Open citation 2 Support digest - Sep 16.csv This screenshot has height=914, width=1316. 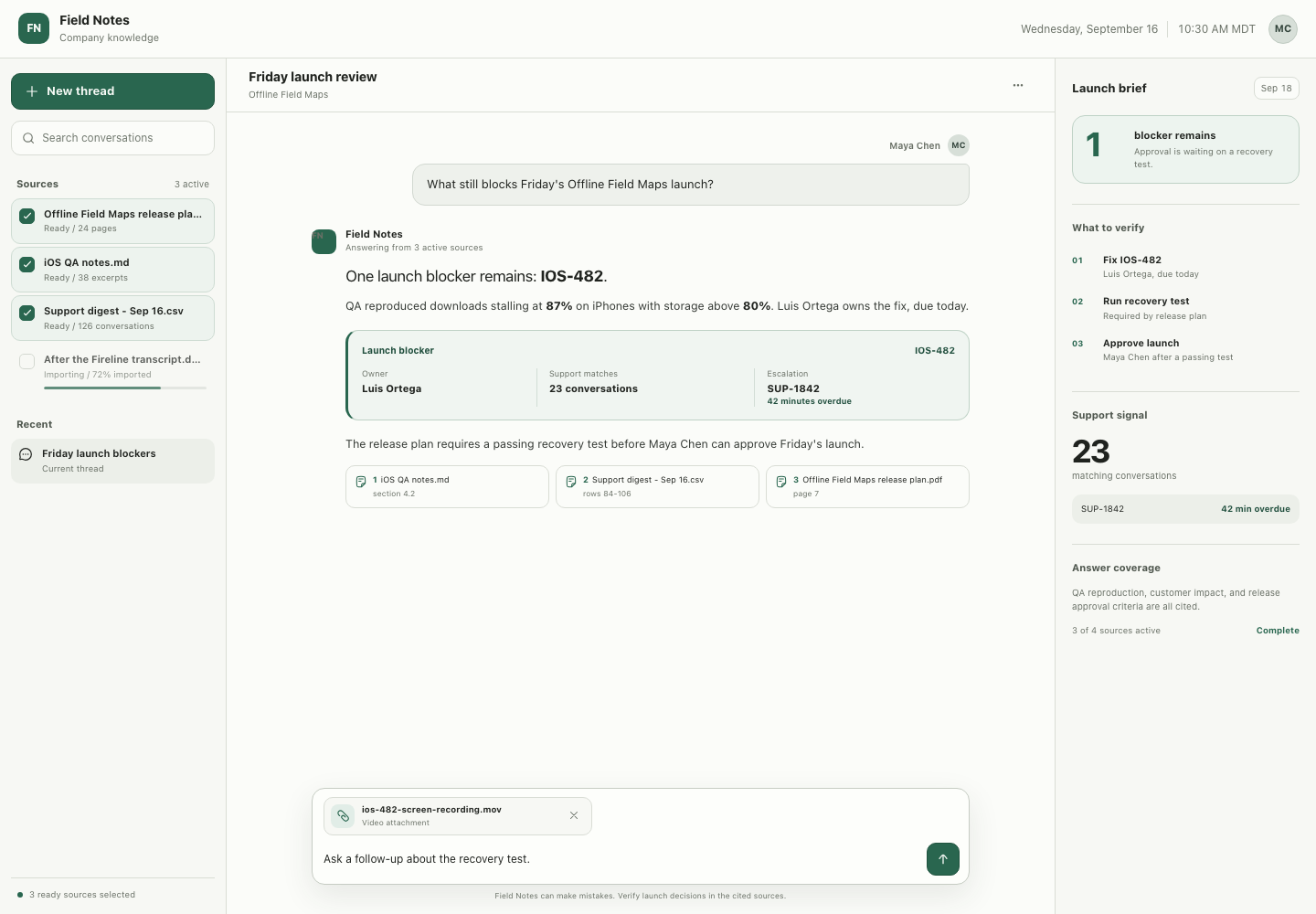pyautogui.click(x=657, y=486)
